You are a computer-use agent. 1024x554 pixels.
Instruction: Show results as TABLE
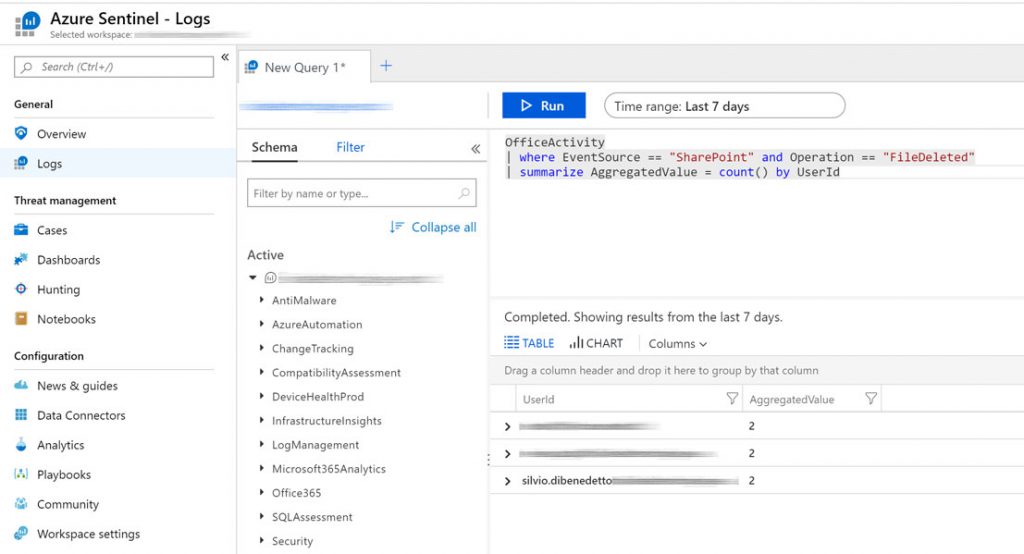coord(529,343)
